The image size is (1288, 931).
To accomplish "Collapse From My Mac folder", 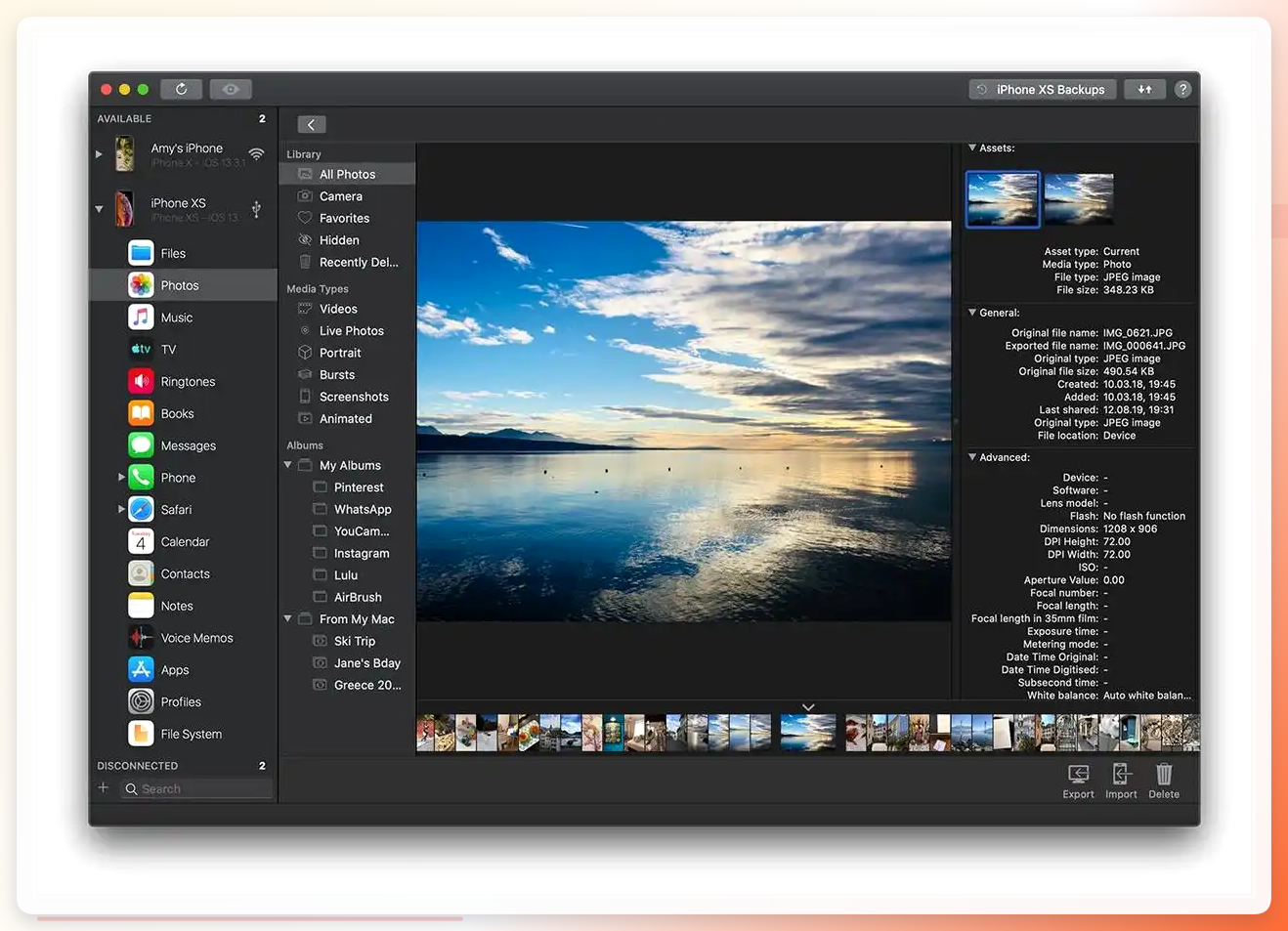I will (288, 618).
